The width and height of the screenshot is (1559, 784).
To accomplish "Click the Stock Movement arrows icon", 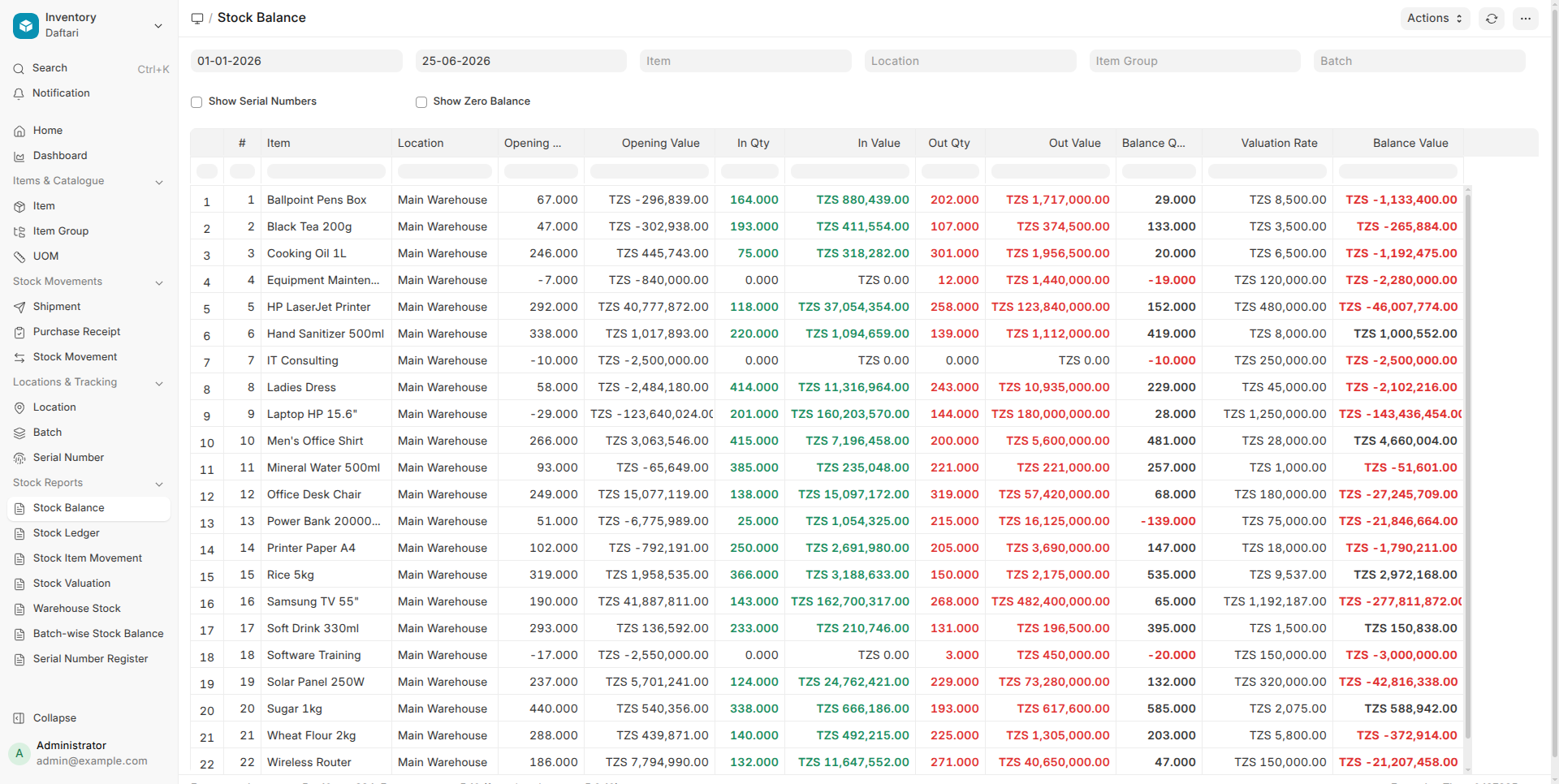I will 19,358.
